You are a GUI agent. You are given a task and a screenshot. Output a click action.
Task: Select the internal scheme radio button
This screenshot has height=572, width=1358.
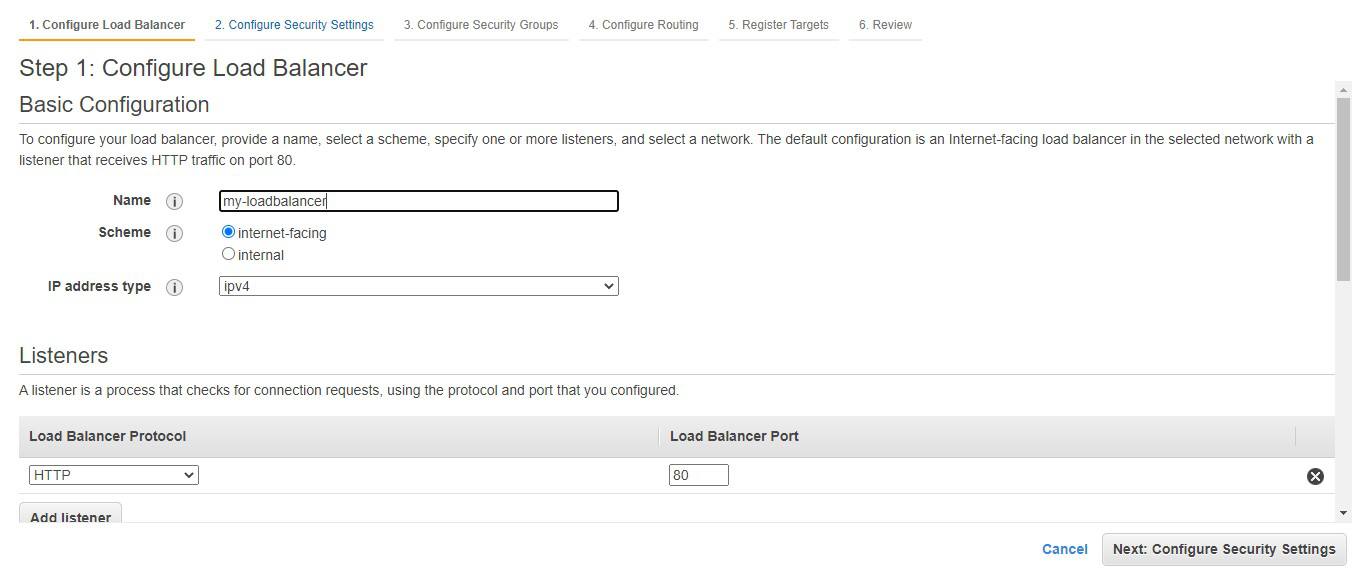tap(228, 254)
